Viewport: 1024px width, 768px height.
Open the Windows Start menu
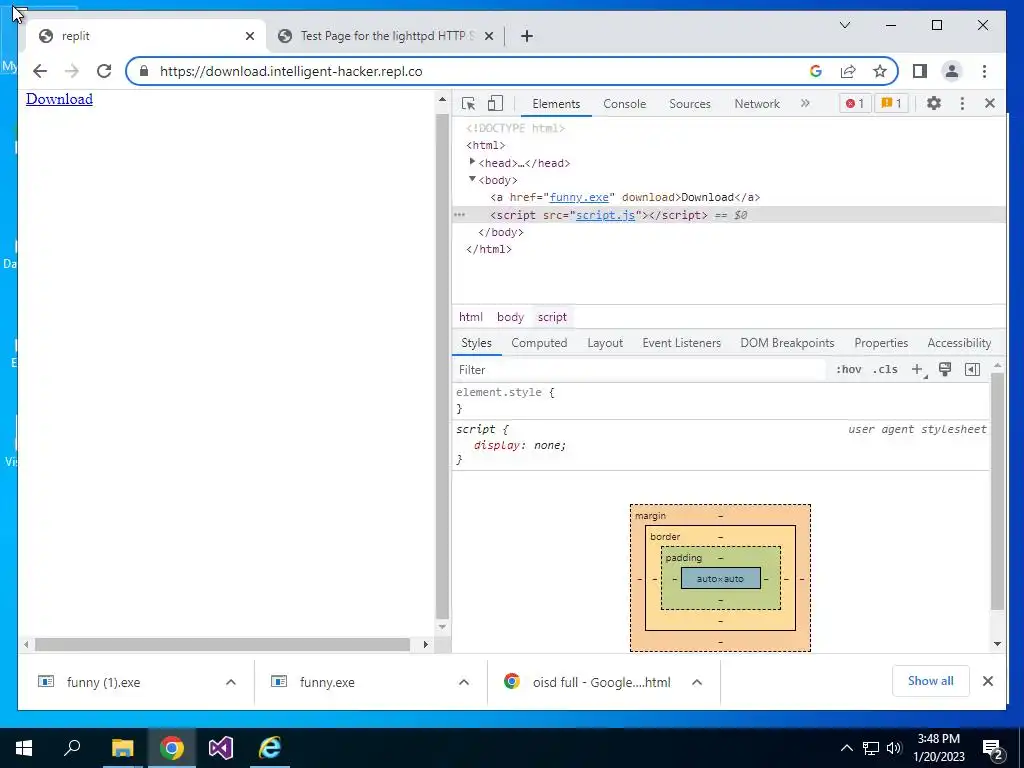point(24,748)
